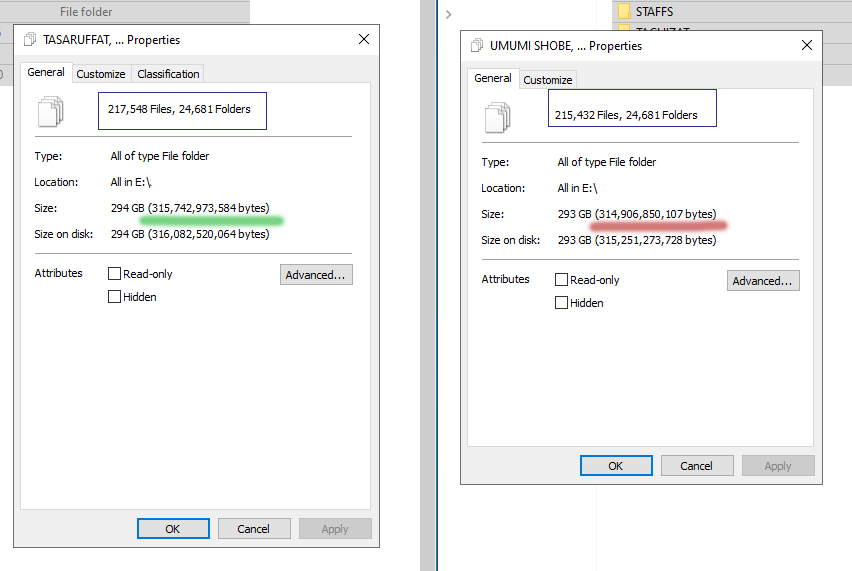Screen dimensions: 852x571
Task: Toggle Hidden checkbox in TASARUFFAT Properties
Action: click(x=114, y=297)
